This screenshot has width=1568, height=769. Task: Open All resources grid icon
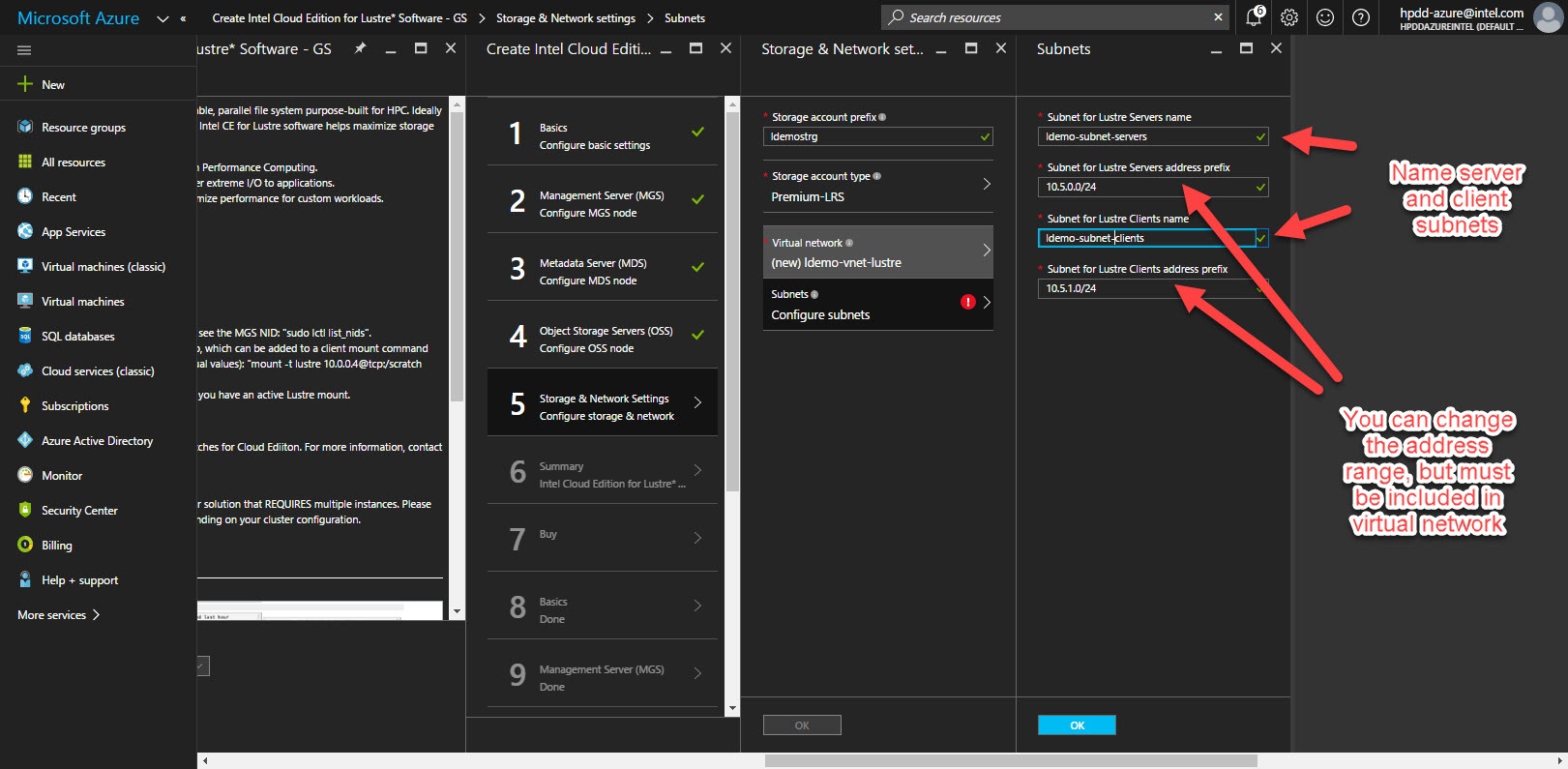pyautogui.click(x=25, y=162)
